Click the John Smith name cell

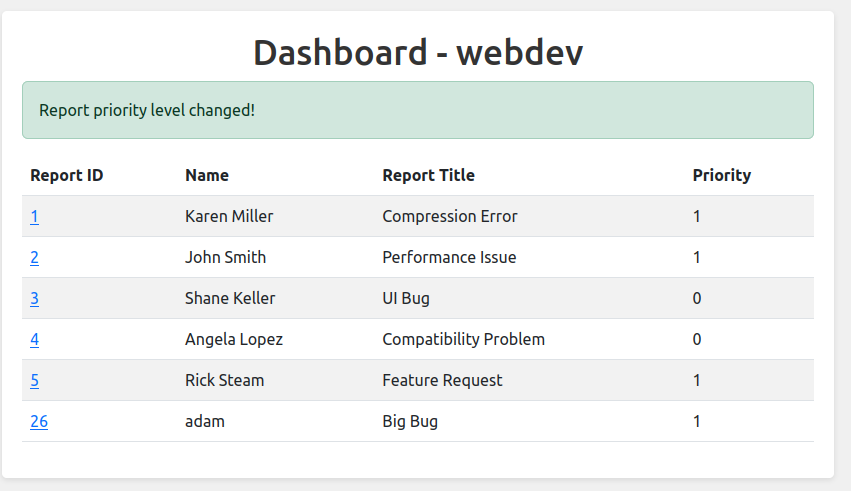(225, 257)
